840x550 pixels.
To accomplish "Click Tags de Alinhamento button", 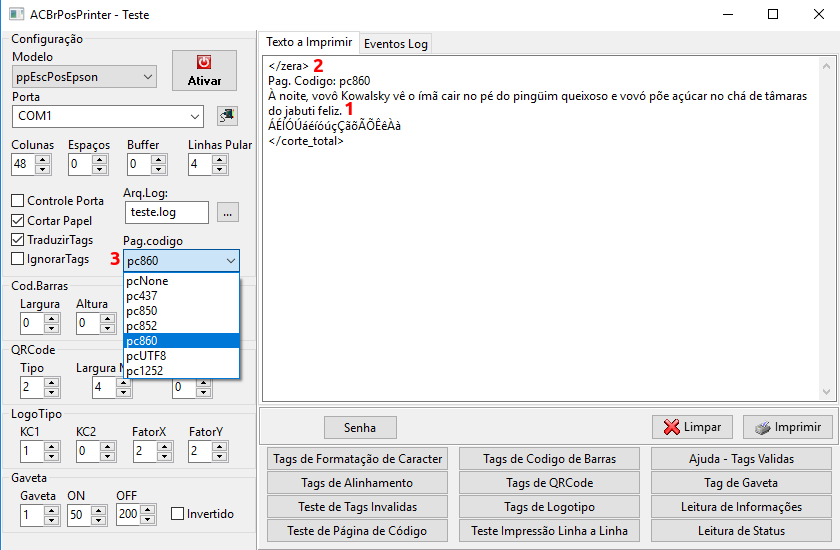I will 357,483.
